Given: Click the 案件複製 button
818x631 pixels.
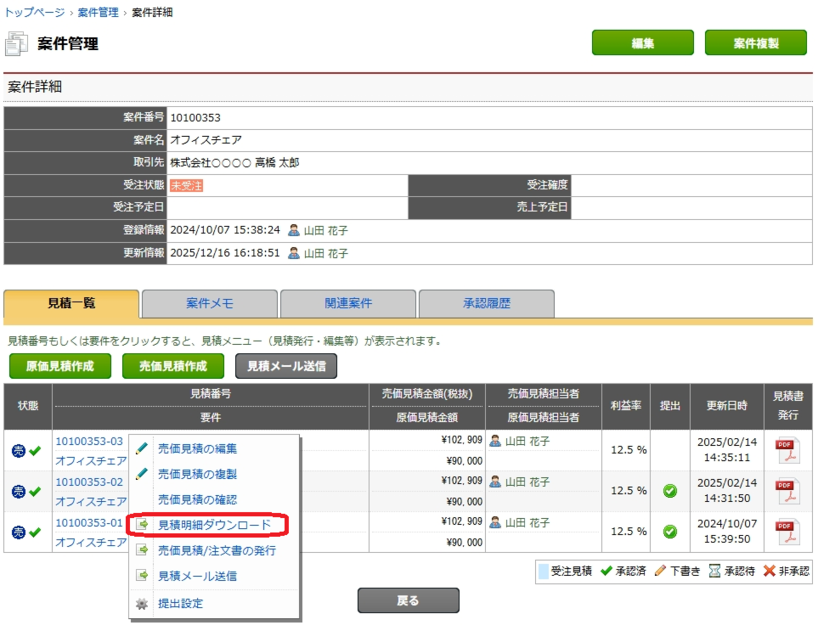Looking at the screenshot, I should tap(755, 44).
